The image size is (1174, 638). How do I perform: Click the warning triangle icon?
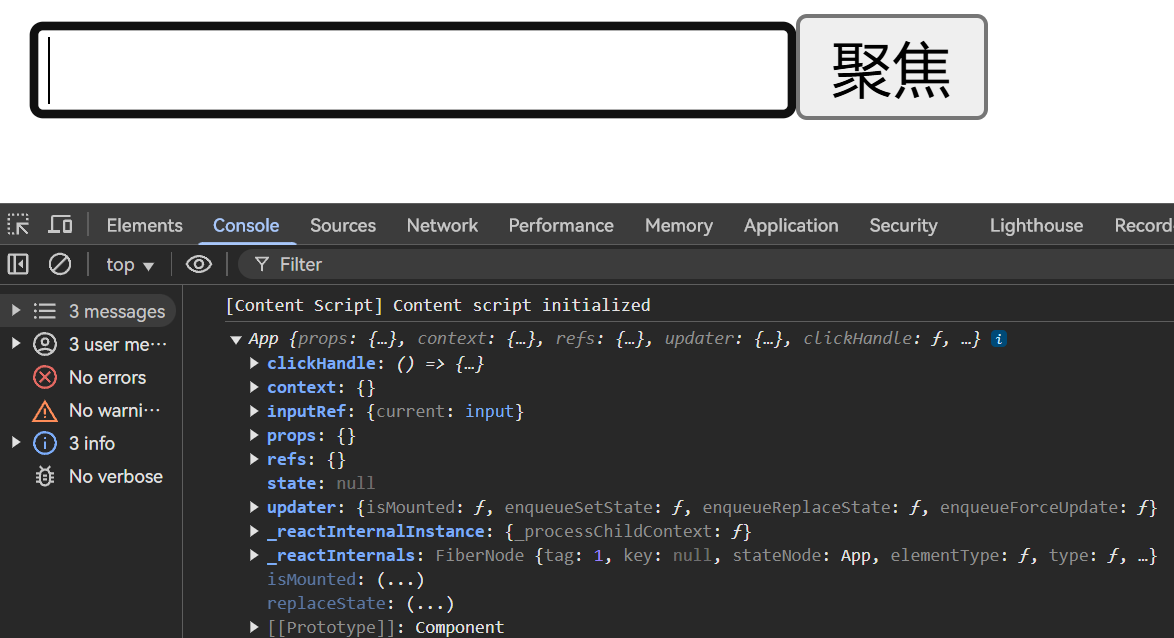(45, 410)
